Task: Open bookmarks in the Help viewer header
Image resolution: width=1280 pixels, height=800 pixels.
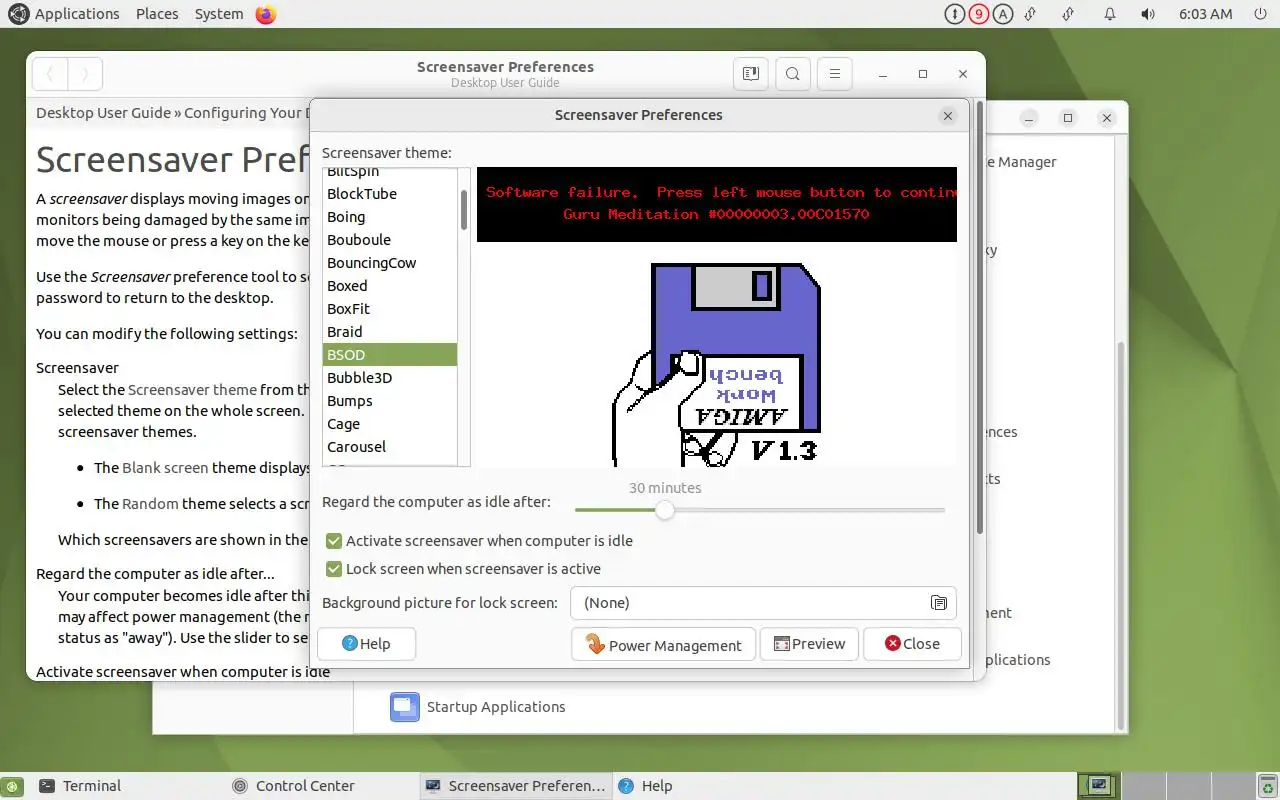Action: pos(751,74)
